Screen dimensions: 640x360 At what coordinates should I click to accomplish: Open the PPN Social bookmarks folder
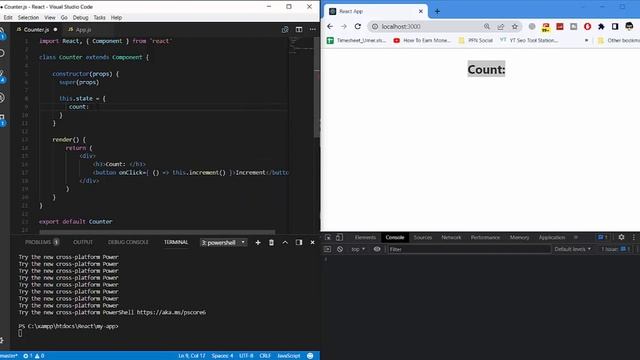(476, 40)
